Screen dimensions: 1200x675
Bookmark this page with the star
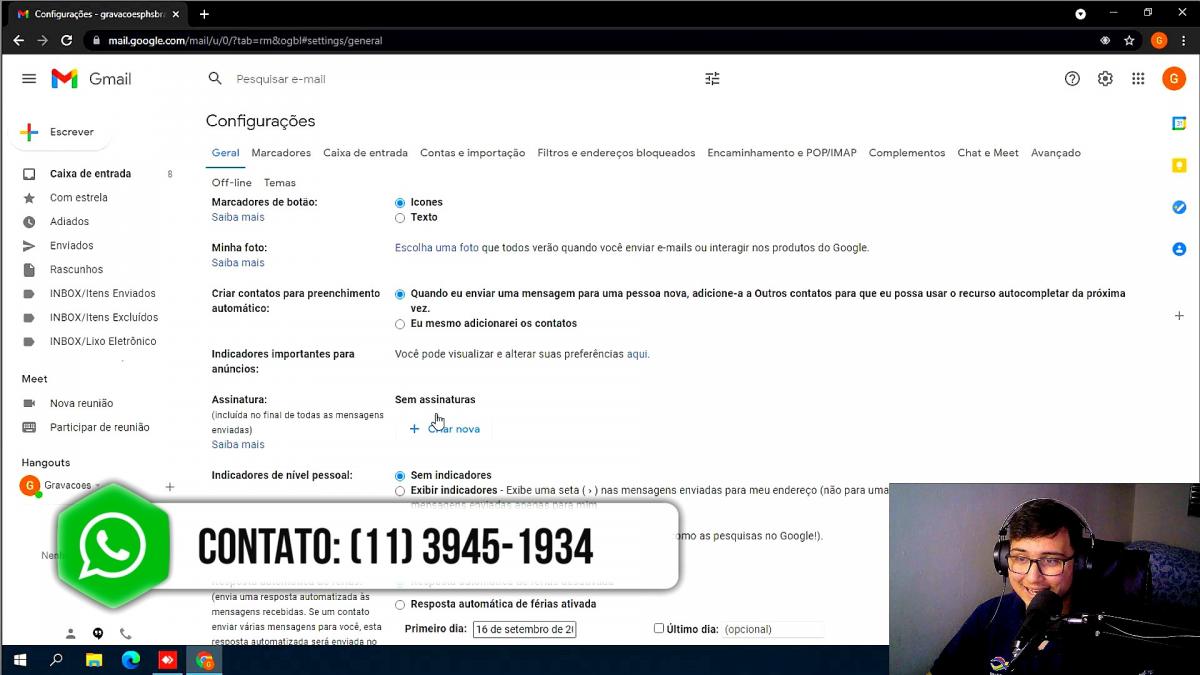pos(1129,41)
